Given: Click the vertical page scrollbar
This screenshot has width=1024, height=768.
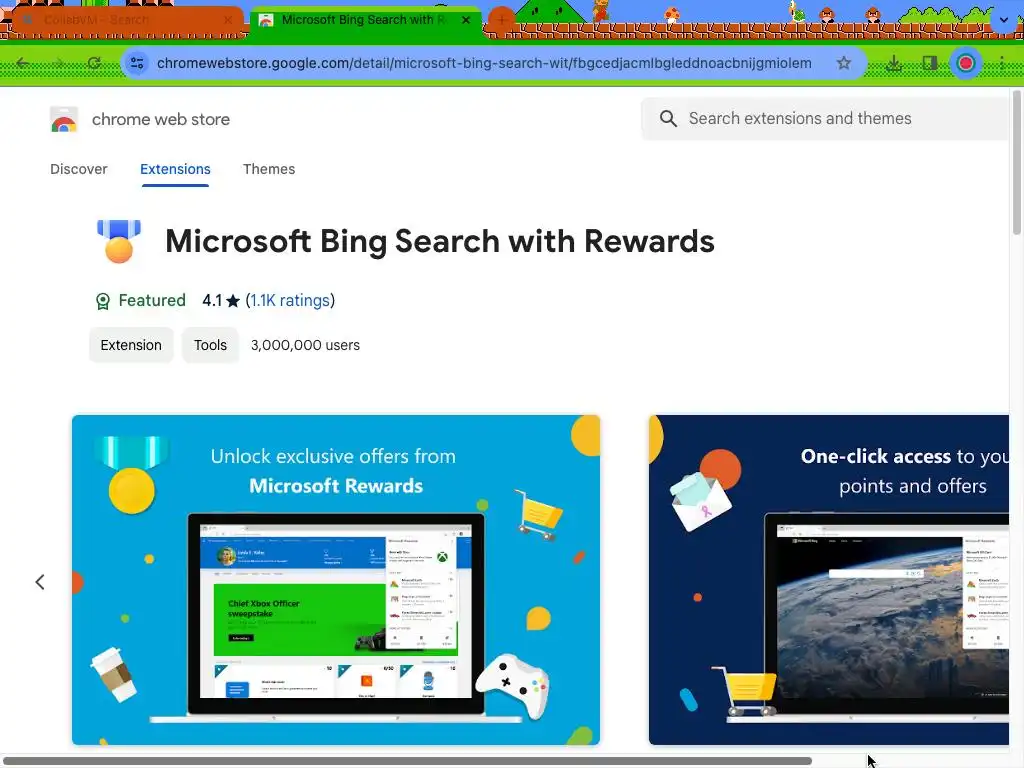Looking at the screenshot, I should point(1017,163).
